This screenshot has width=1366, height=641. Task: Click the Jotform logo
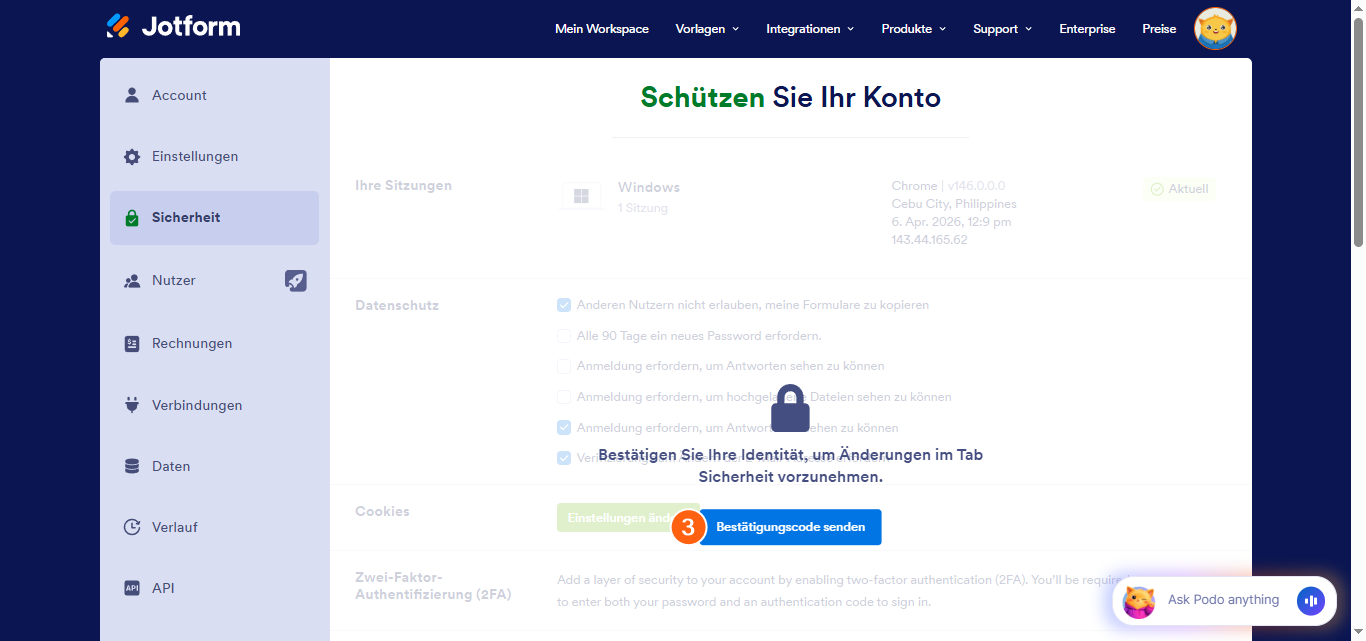(172, 26)
